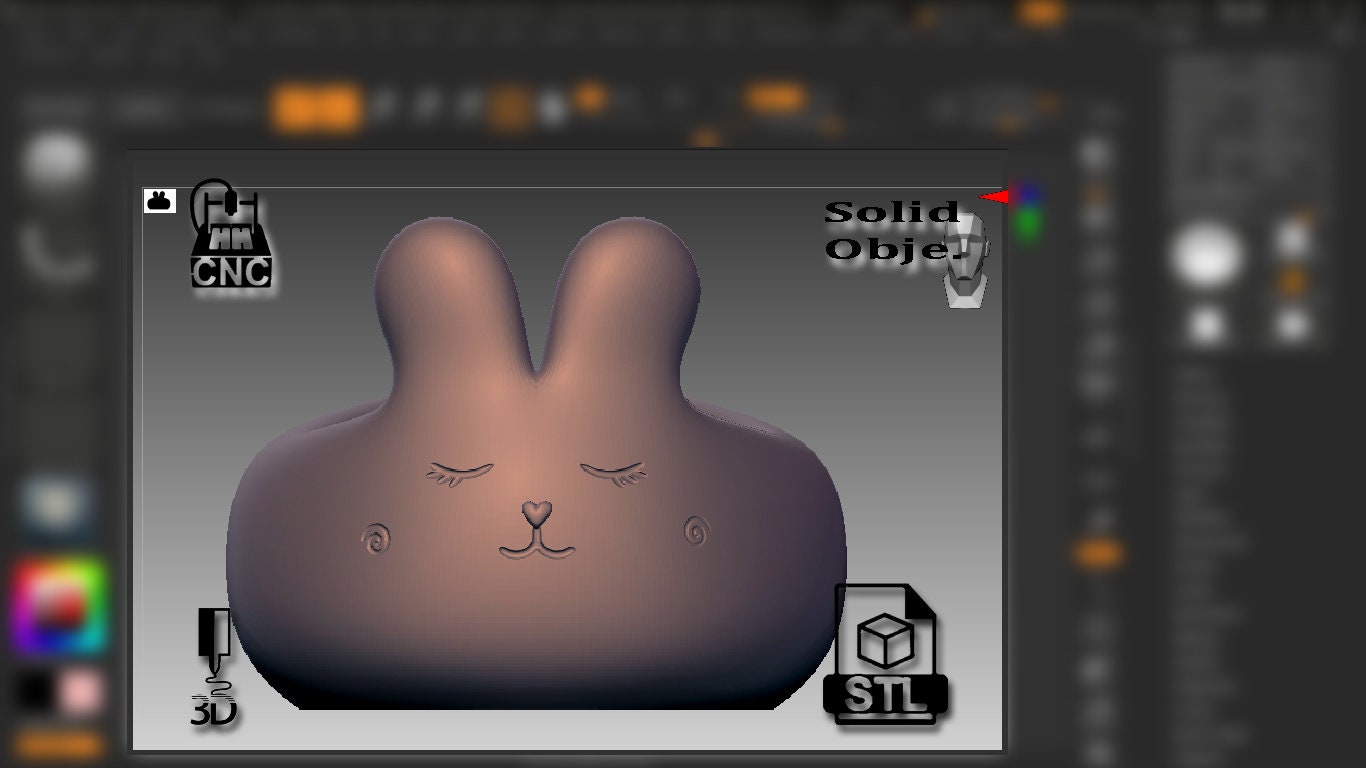Click the red arrow marker near Solid Object label
The width and height of the screenshot is (1366, 768).
998,197
